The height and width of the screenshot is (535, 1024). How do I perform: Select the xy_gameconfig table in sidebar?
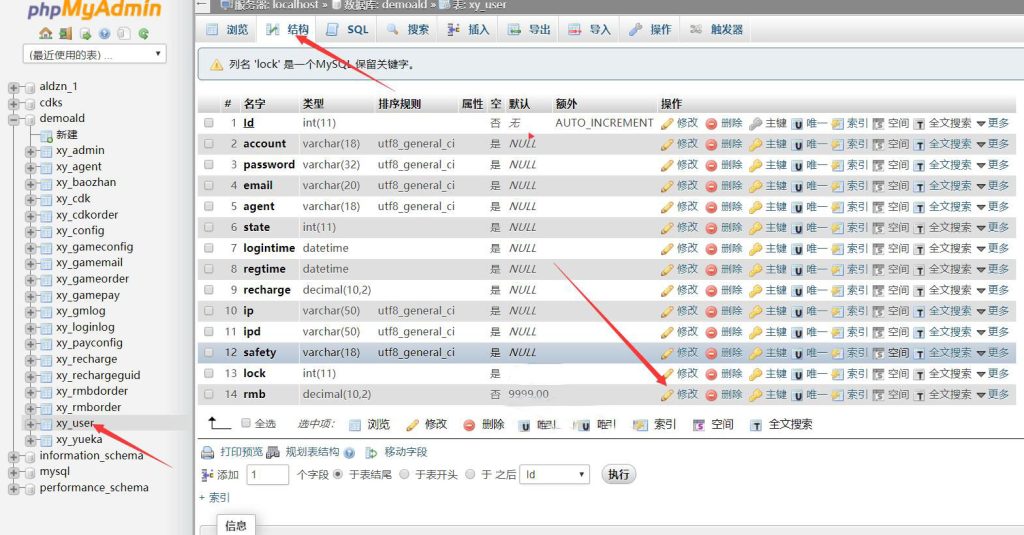[95, 247]
